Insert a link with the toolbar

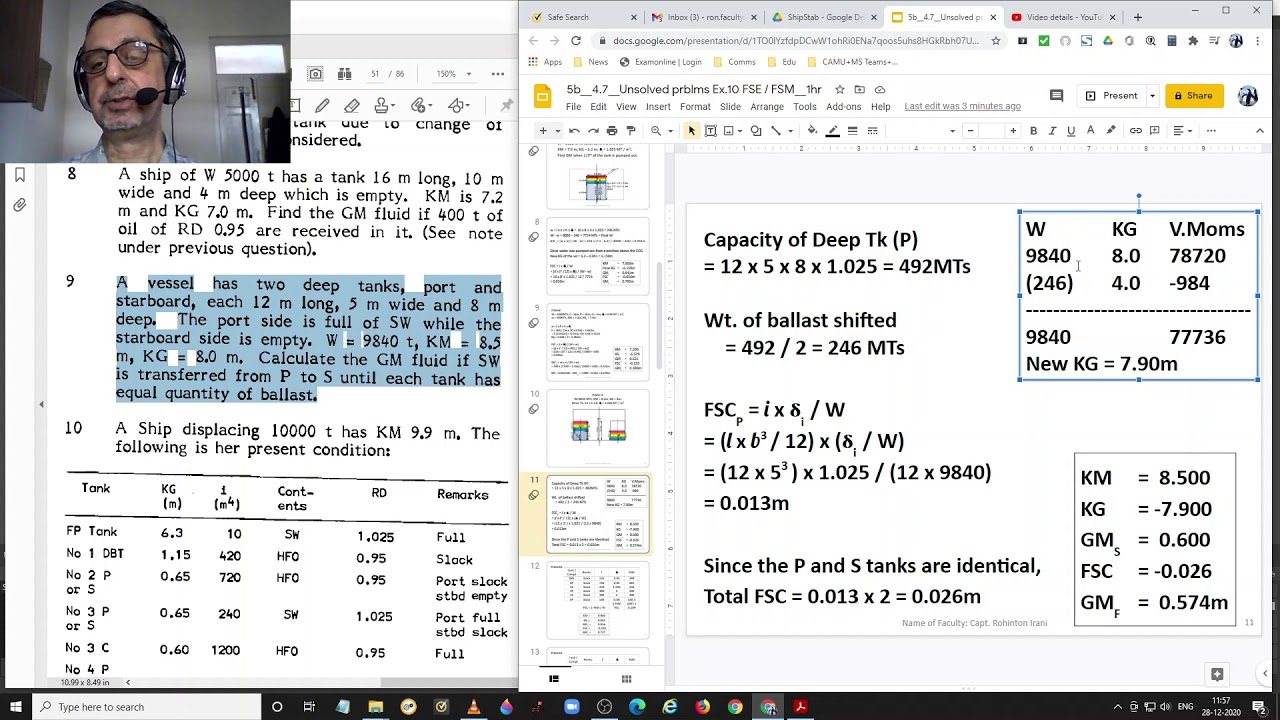click(1135, 131)
